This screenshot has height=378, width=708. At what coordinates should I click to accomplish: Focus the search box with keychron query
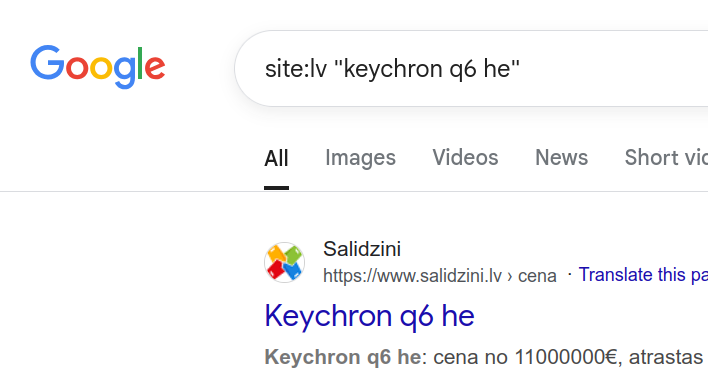click(471, 69)
